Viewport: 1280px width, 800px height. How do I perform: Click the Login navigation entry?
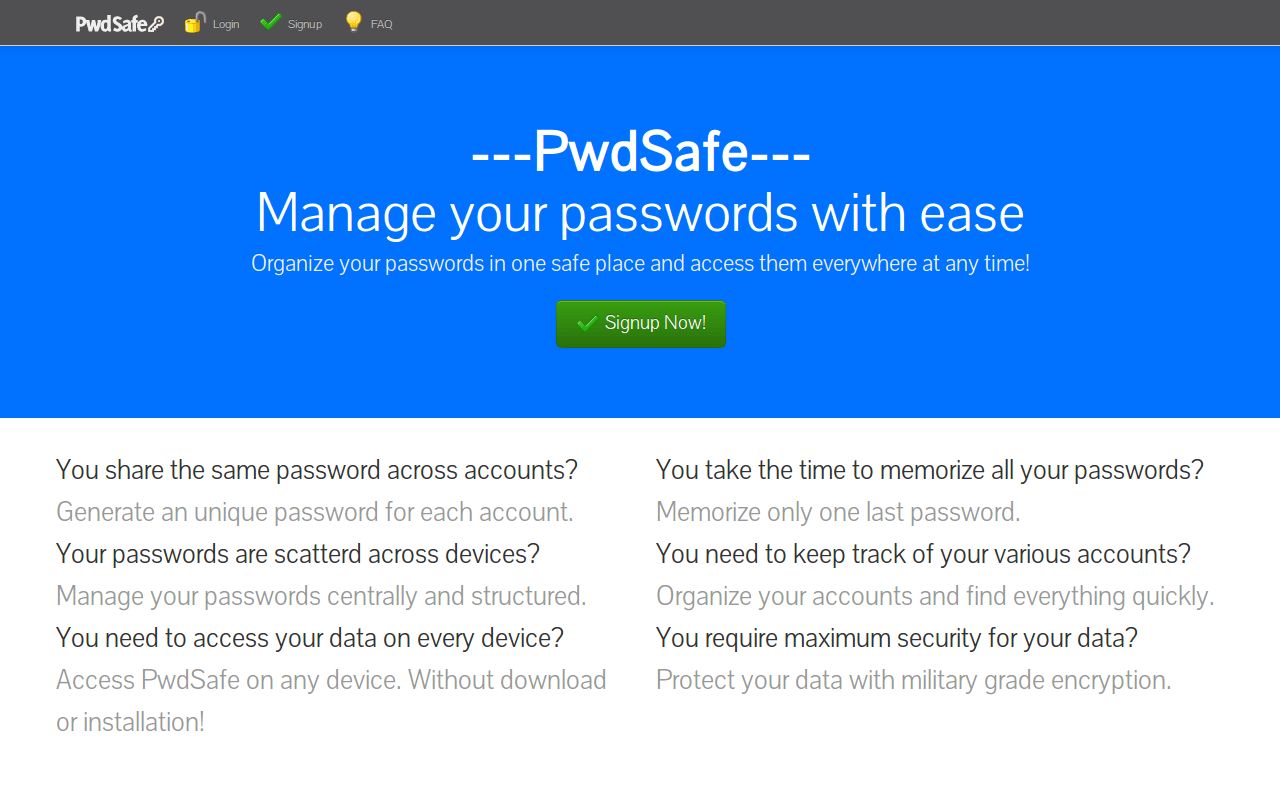point(226,23)
